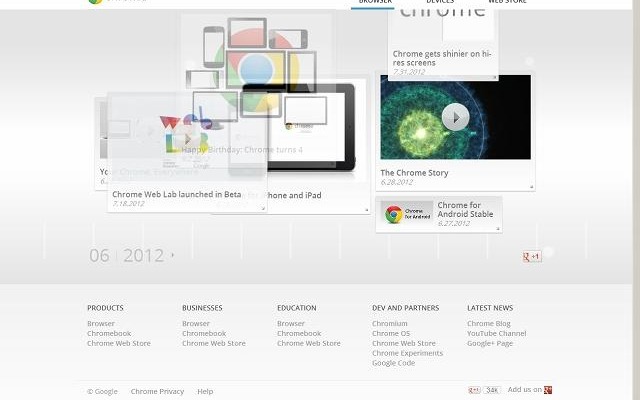This screenshot has width=640, height=400.
Task: Click the Add us on text
Action: click(524, 389)
